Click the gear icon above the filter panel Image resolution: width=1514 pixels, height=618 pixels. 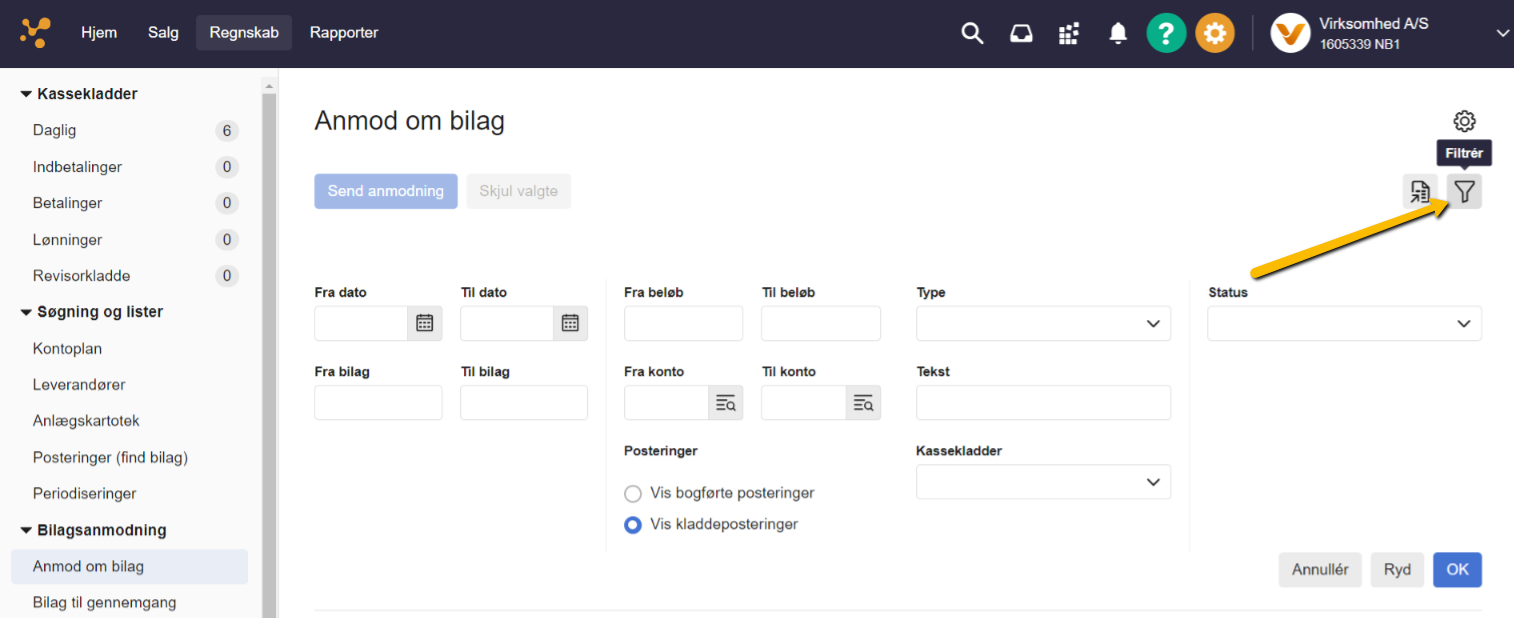coord(1464,120)
